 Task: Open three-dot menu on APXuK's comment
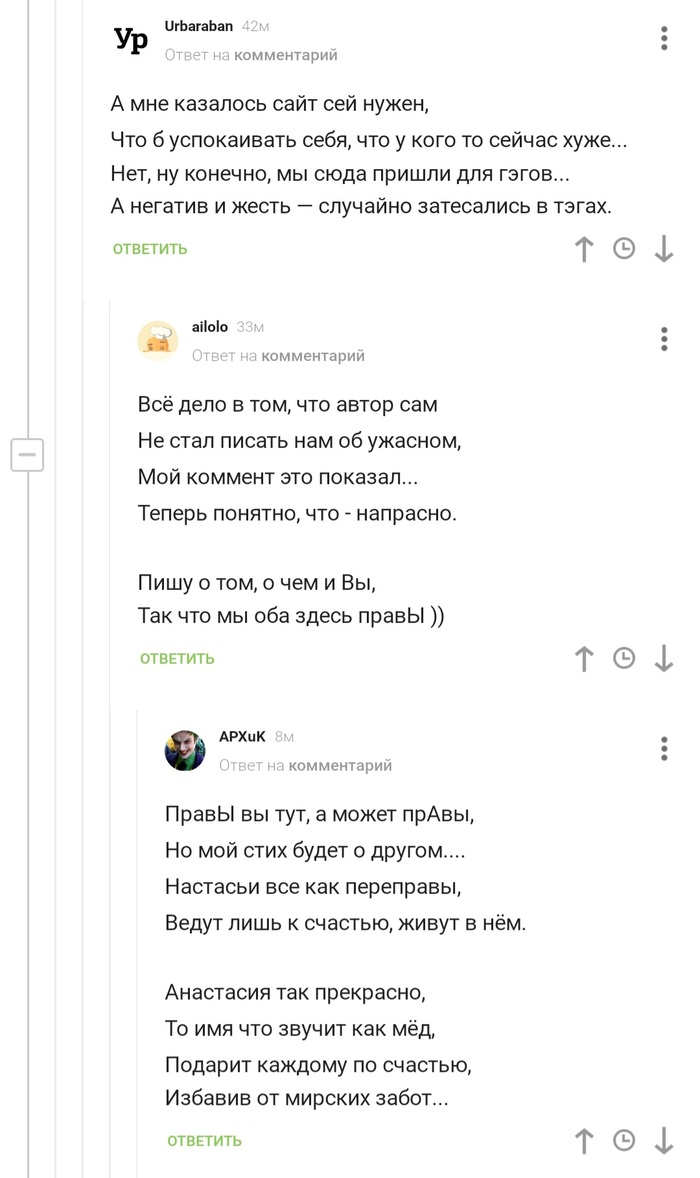click(664, 748)
